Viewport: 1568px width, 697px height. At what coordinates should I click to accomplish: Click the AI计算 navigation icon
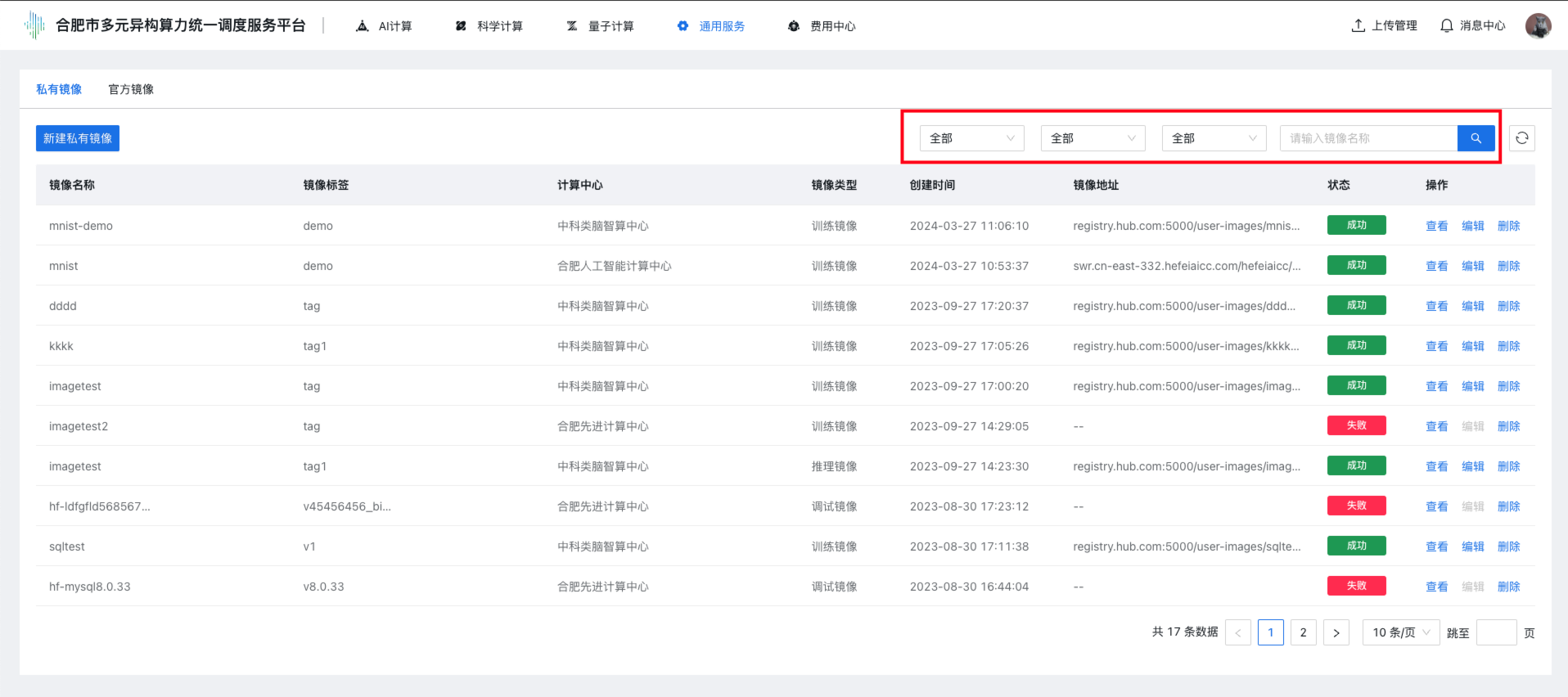tap(363, 26)
